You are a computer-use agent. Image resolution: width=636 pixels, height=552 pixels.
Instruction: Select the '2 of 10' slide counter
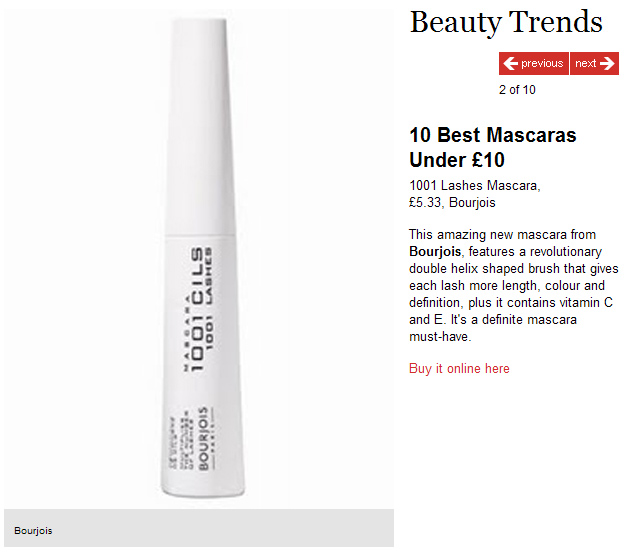click(x=517, y=90)
